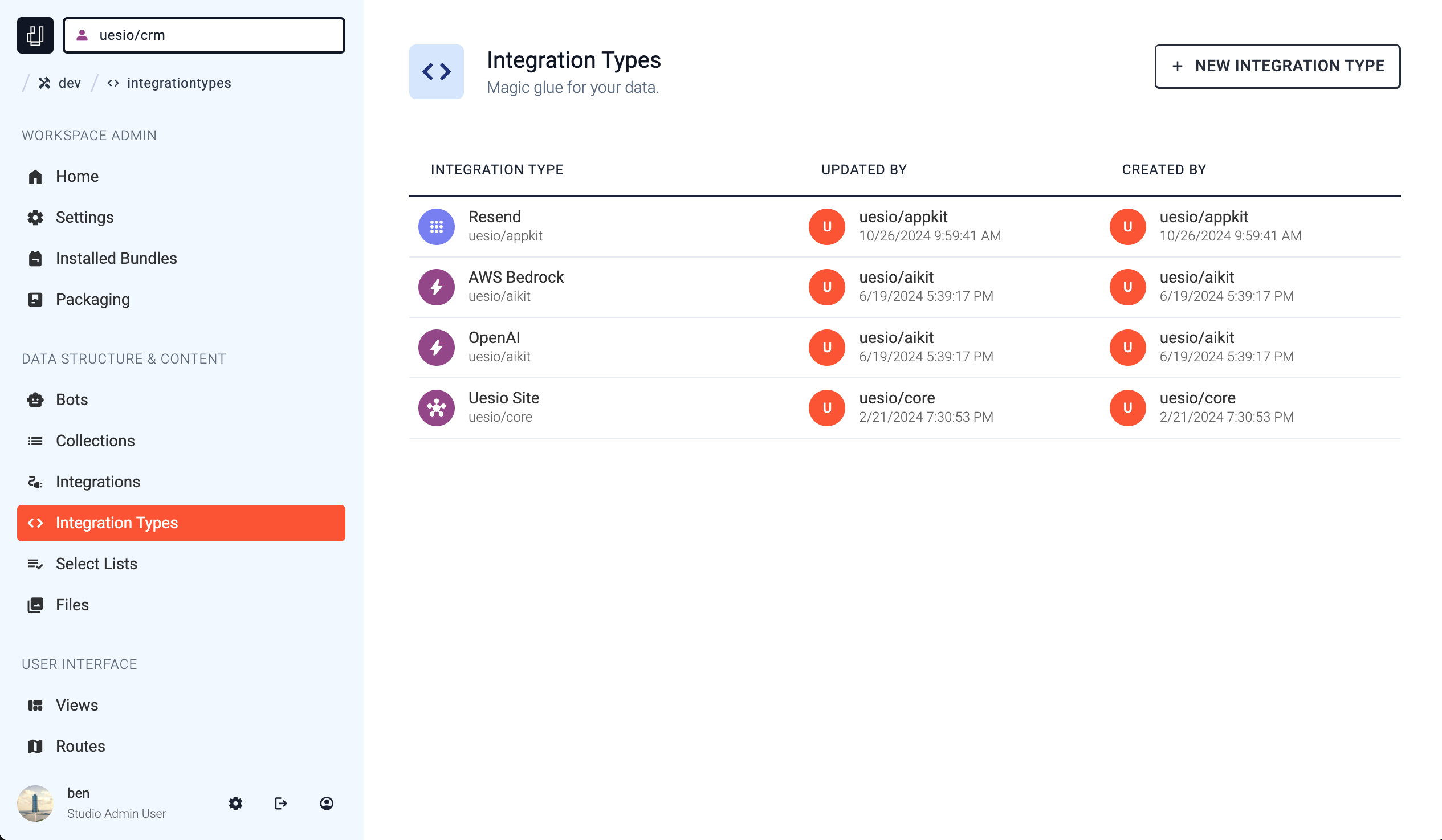Image resolution: width=1442 pixels, height=840 pixels.
Task: Navigate to Integrations
Action: pos(181,482)
